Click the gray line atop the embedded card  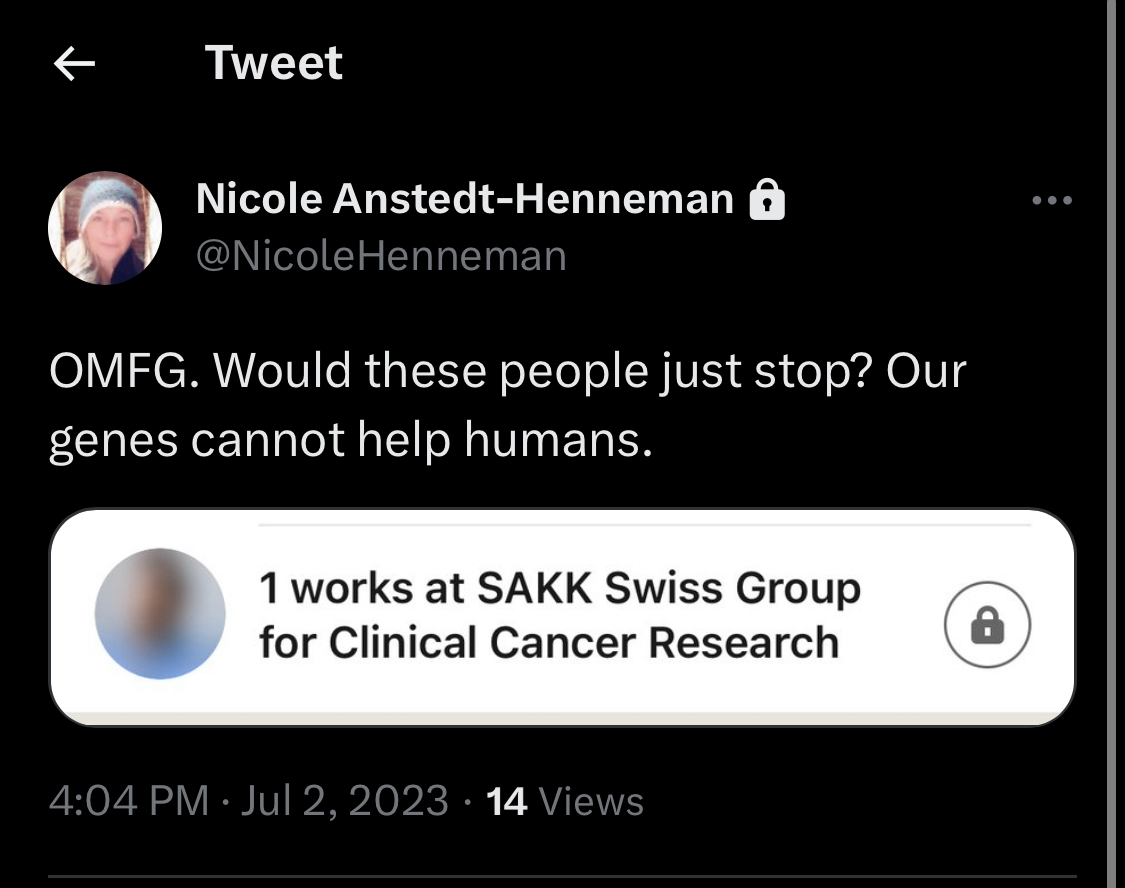tap(644, 524)
